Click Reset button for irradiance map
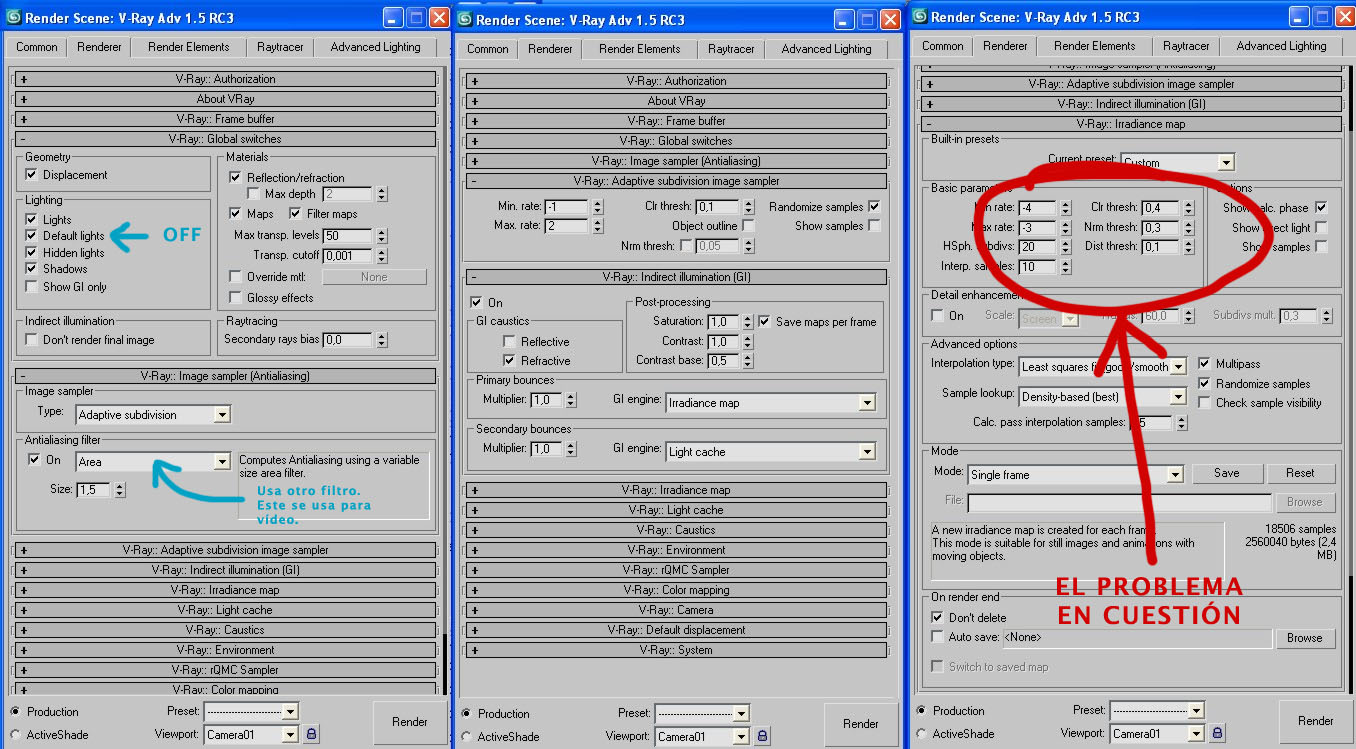 point(1300,473)
